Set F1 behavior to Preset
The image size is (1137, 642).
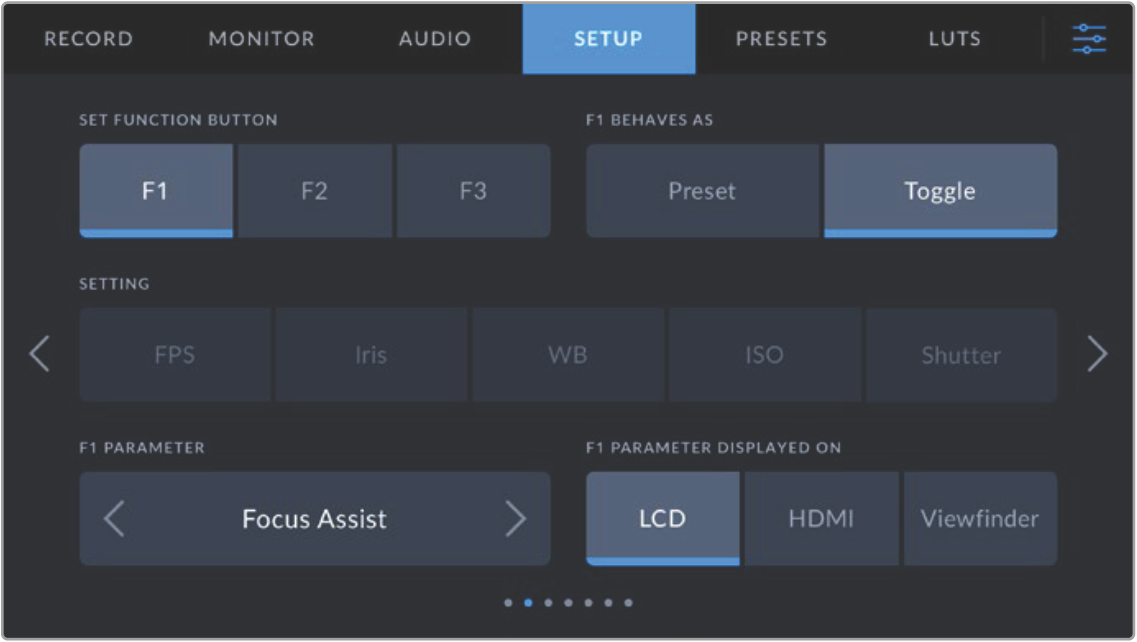click(702, 191)
